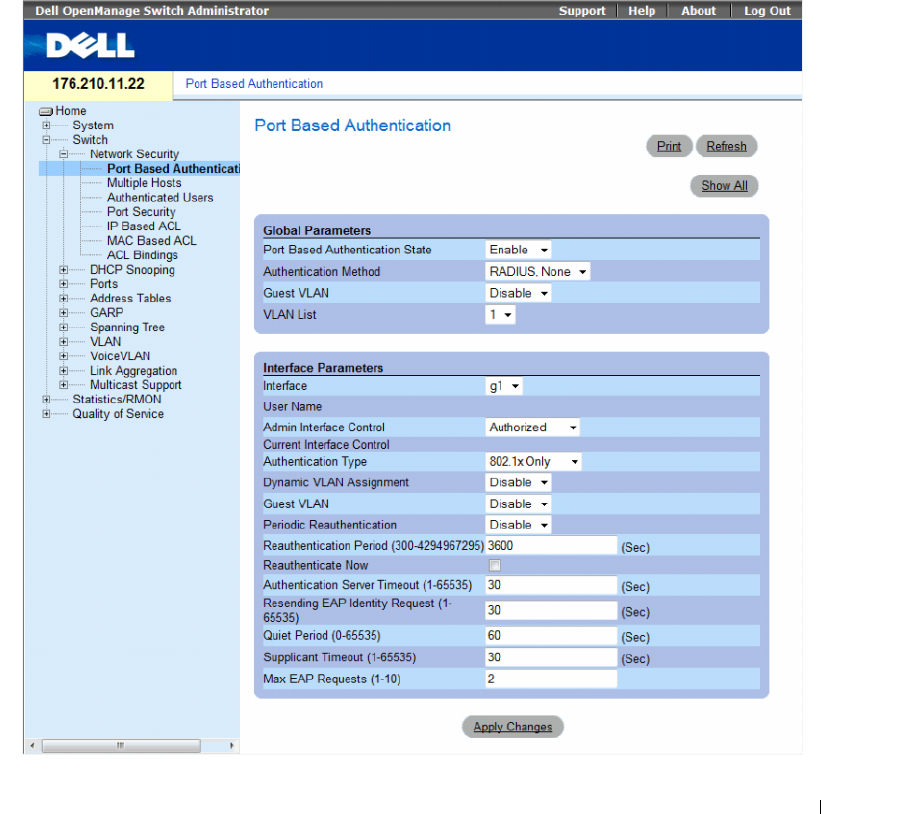
Task: Open the Interface g1 dropdown
Action: [504, 386]
